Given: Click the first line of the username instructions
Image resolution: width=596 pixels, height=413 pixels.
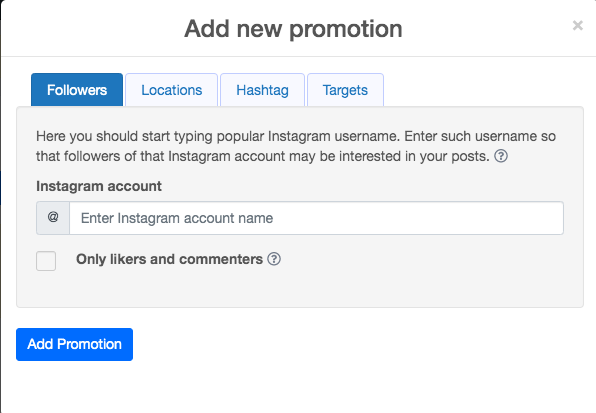Looking at the screenshot, I should point(296,136).
